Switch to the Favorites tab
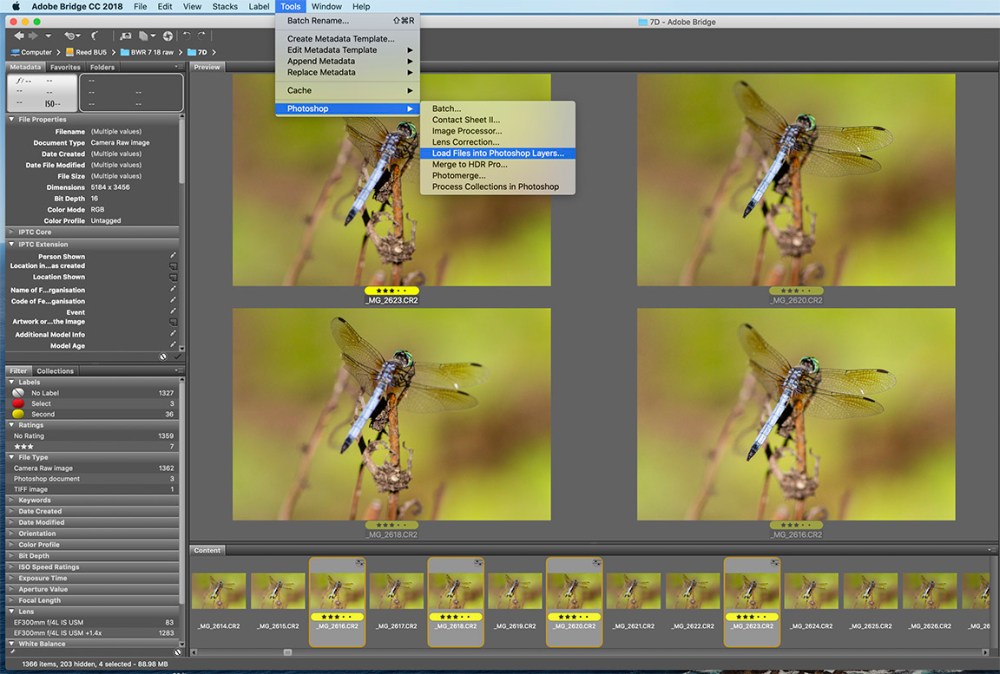 pos(64,67)
